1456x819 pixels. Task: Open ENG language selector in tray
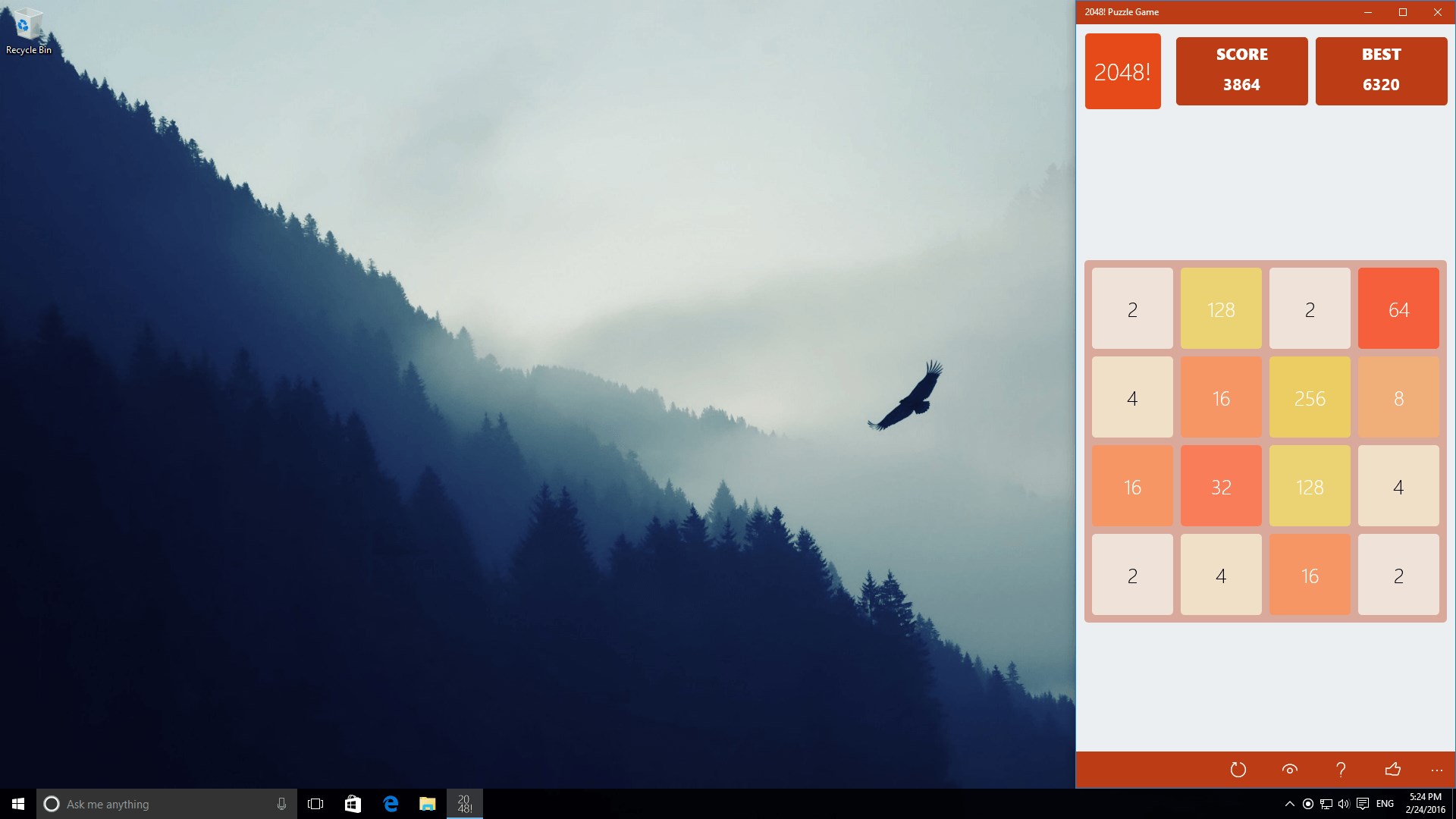1385,804
